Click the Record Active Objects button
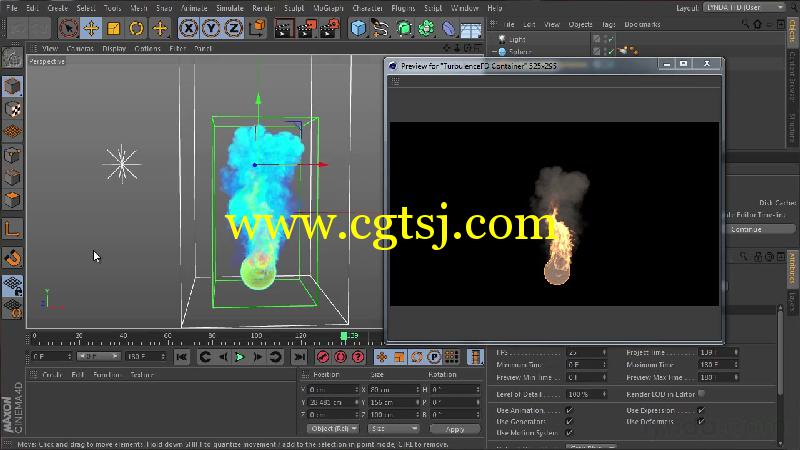The width and height of the screenshot is (800, 450). point(322,357)
